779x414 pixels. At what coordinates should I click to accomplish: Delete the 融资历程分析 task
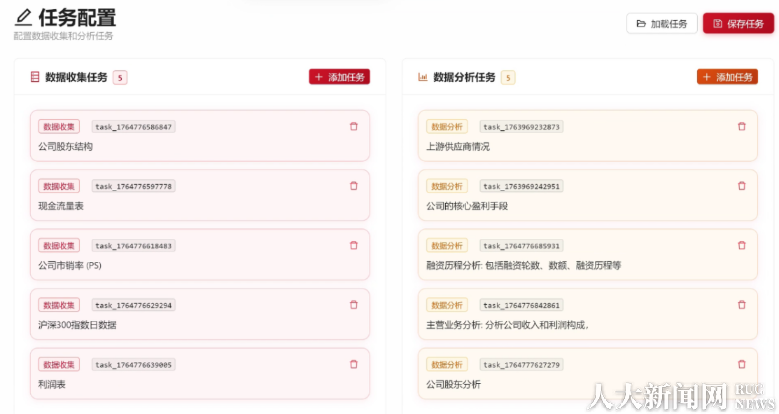click(x=741, y=245)
